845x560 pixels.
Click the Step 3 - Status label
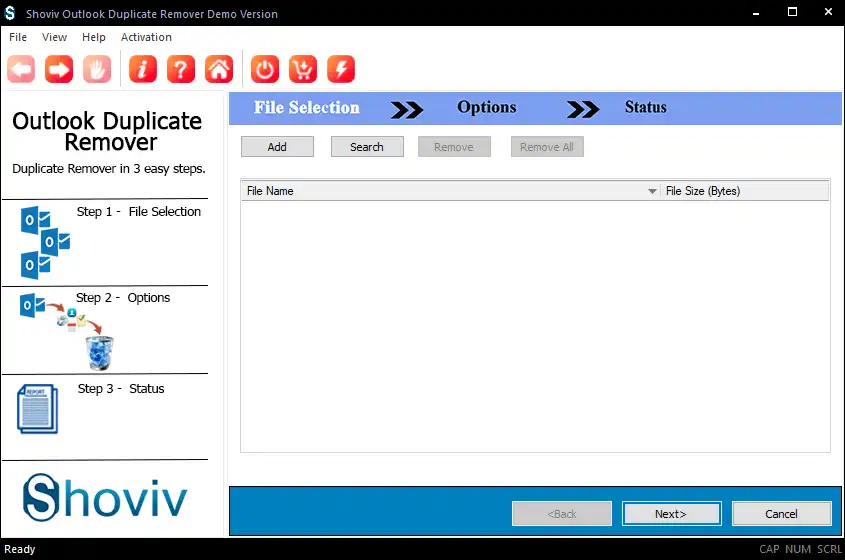click(121, 389)
